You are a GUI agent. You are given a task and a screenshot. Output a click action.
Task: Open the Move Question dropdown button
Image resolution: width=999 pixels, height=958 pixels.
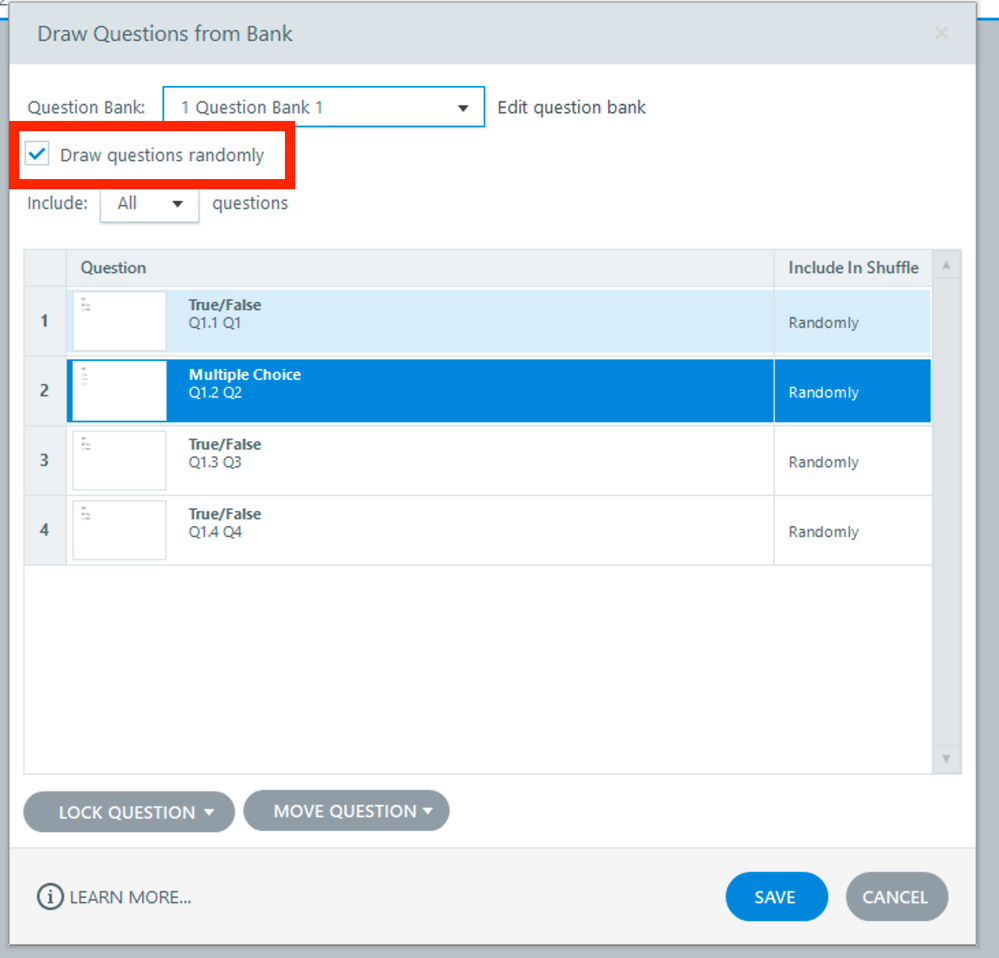pyautogui.click(x=346, y=811)
